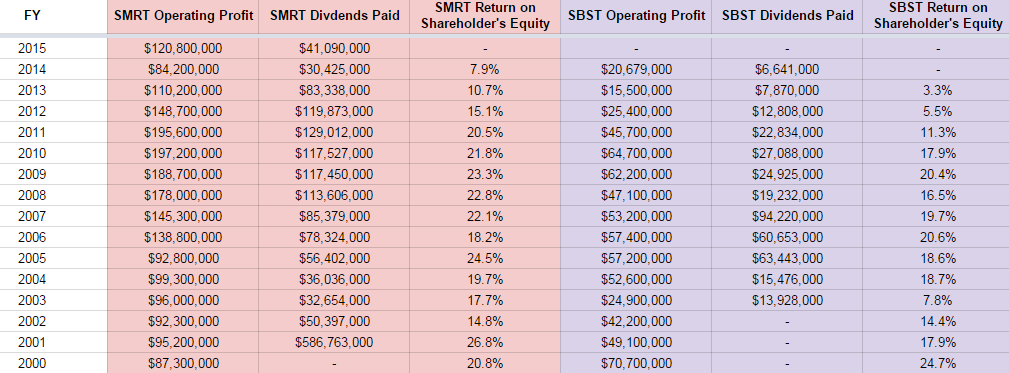Select the 20.5% cell
1009x373 pixels.
[485, 132]
